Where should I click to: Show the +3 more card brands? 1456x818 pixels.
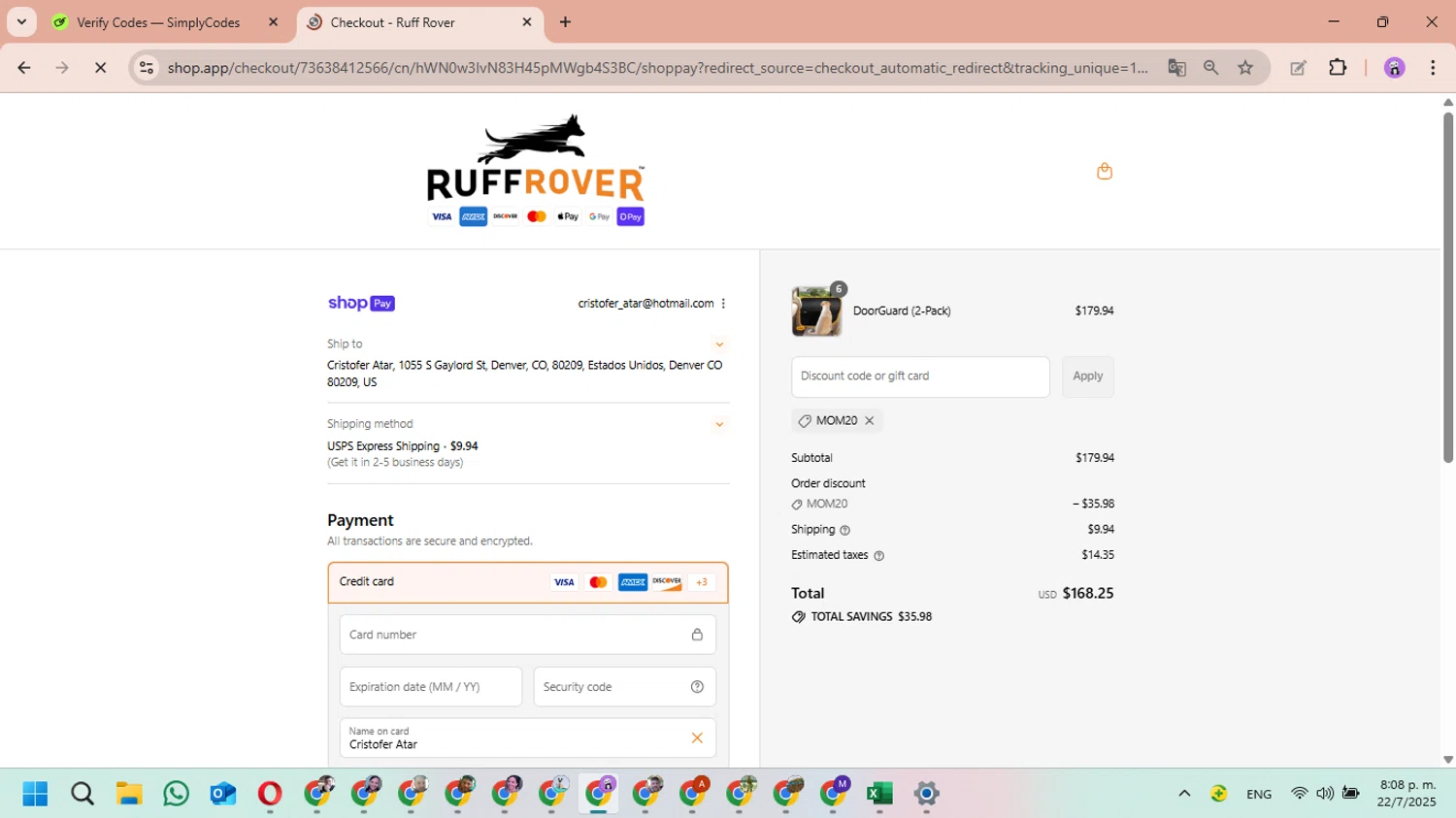(702, 582)
